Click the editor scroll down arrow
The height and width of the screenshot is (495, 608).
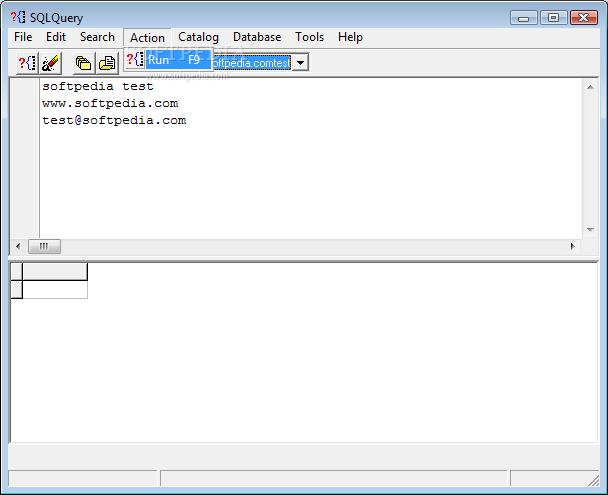tap(590, 229)
